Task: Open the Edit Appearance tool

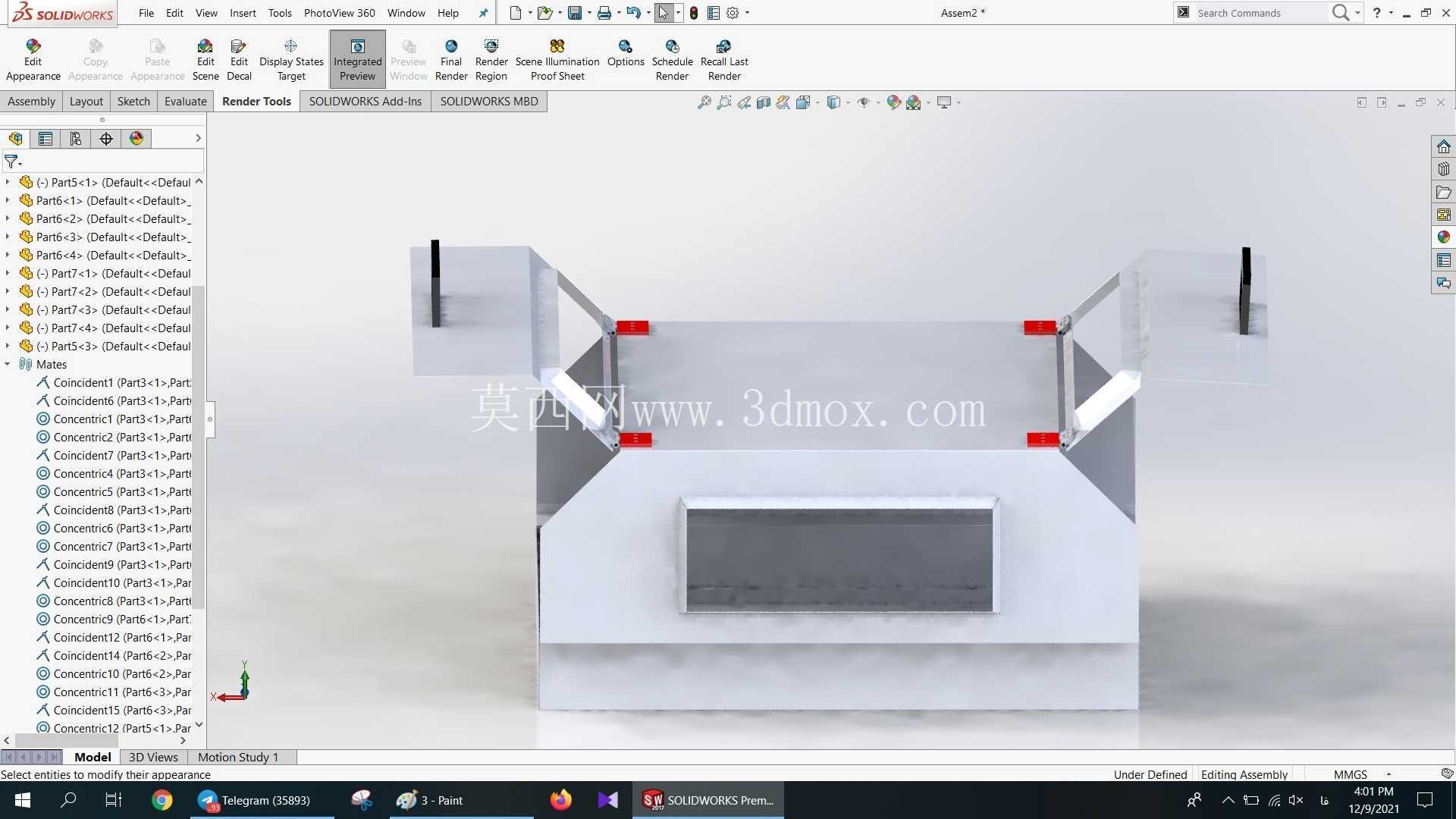Action: [x=33, y=59]
